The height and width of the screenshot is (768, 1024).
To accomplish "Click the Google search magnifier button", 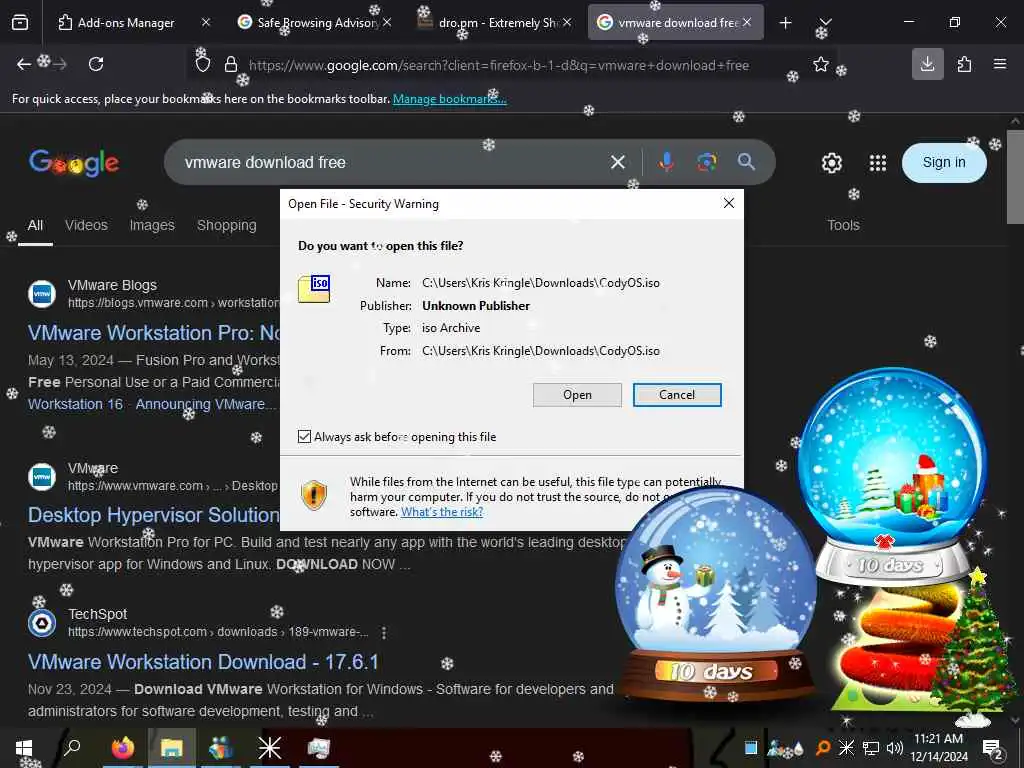I will point(746,162).
